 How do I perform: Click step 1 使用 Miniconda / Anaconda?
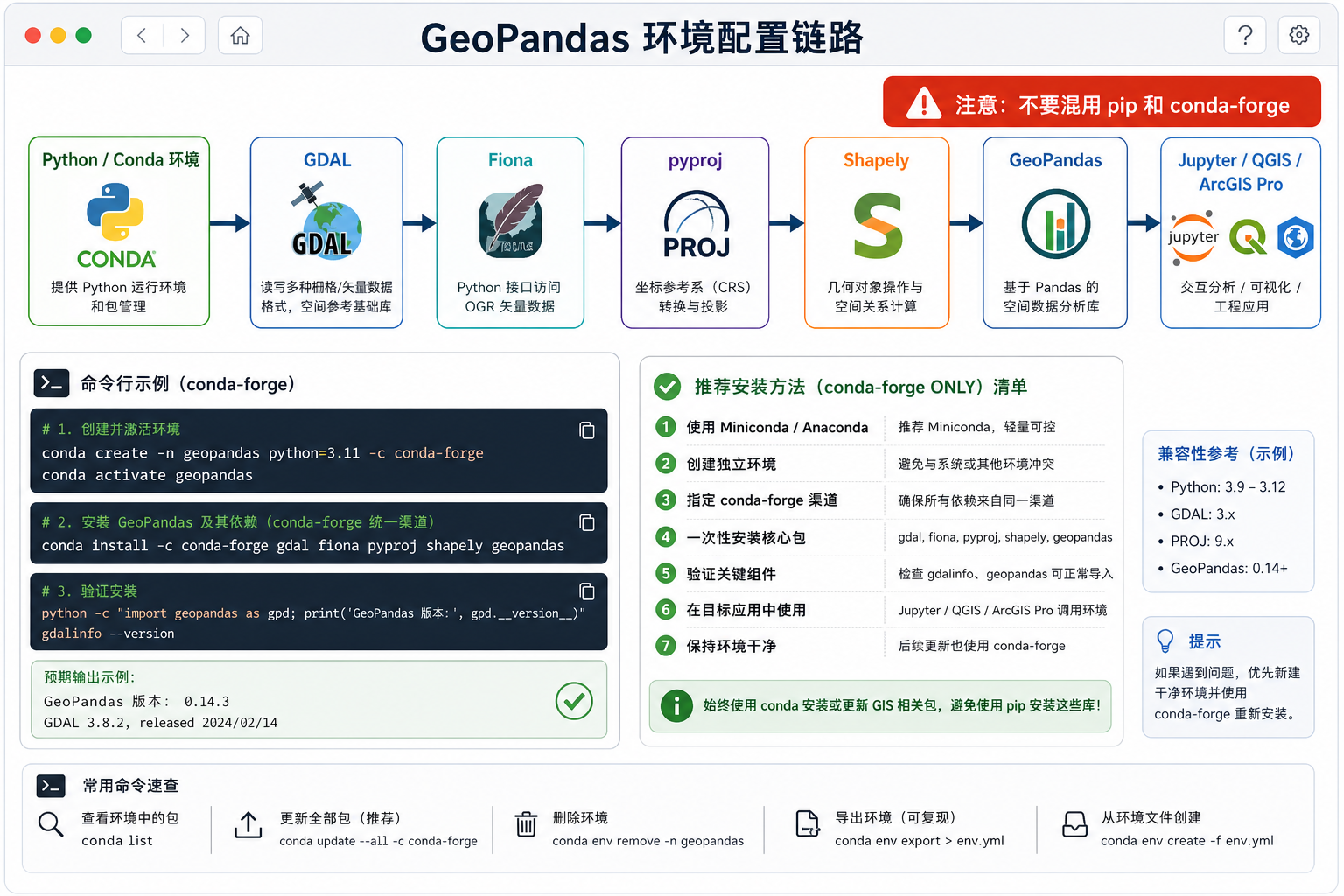pyautogui.click(x=777, y=427)
